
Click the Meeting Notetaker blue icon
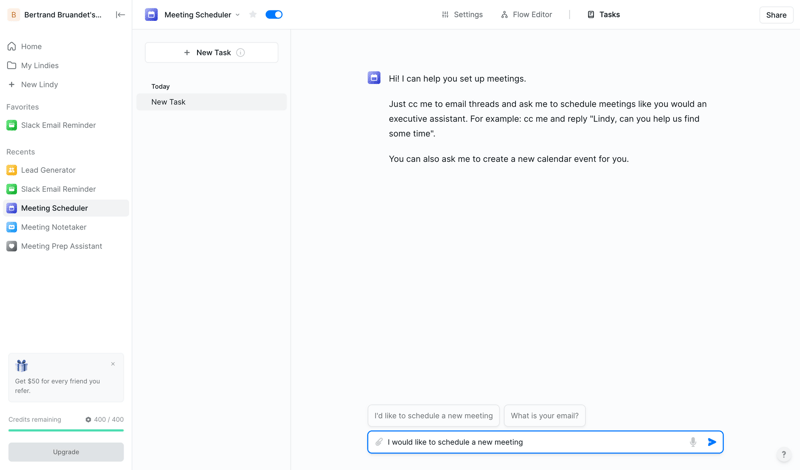(11, 227)
